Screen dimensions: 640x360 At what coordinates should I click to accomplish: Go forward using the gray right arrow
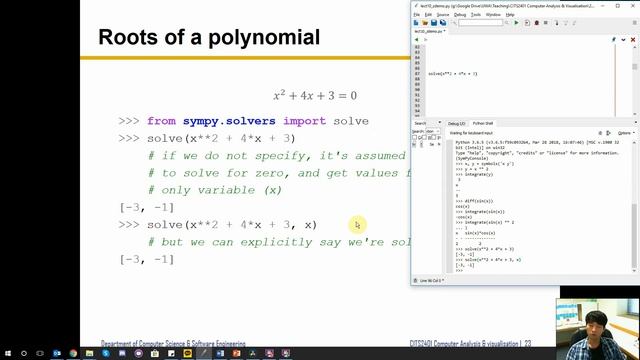tap(425, 40)
